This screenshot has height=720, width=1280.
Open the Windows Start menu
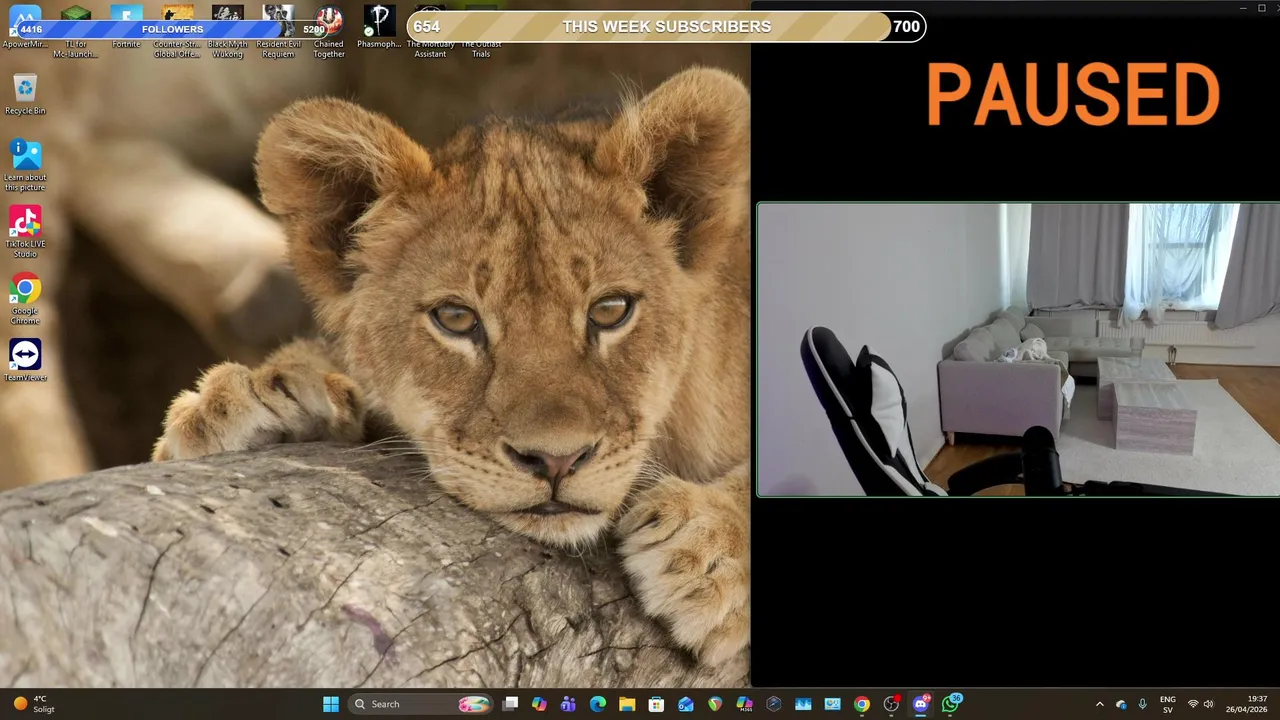tap(330, 704)
